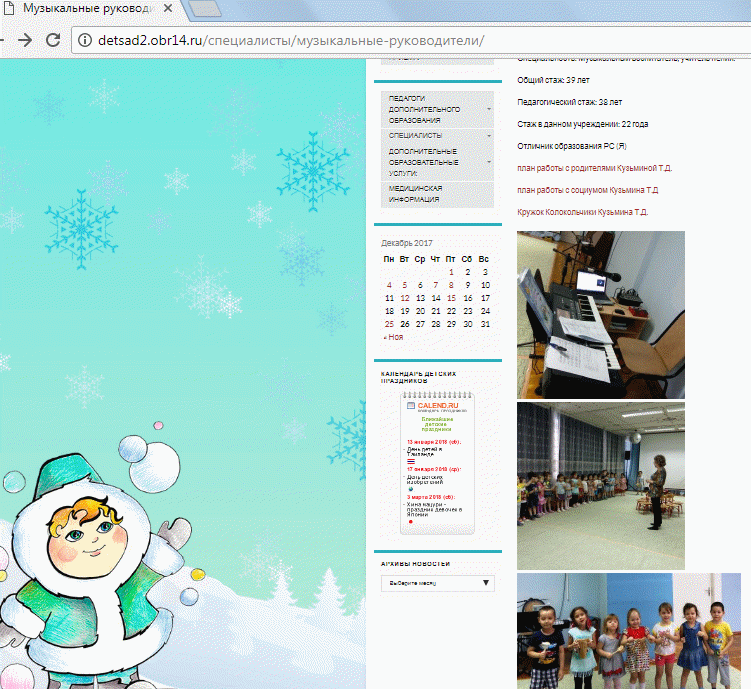The width and height of the screenshot is (751, 689).
Task: Click the text Отличник образования РС (Я)
Action: 572,146
